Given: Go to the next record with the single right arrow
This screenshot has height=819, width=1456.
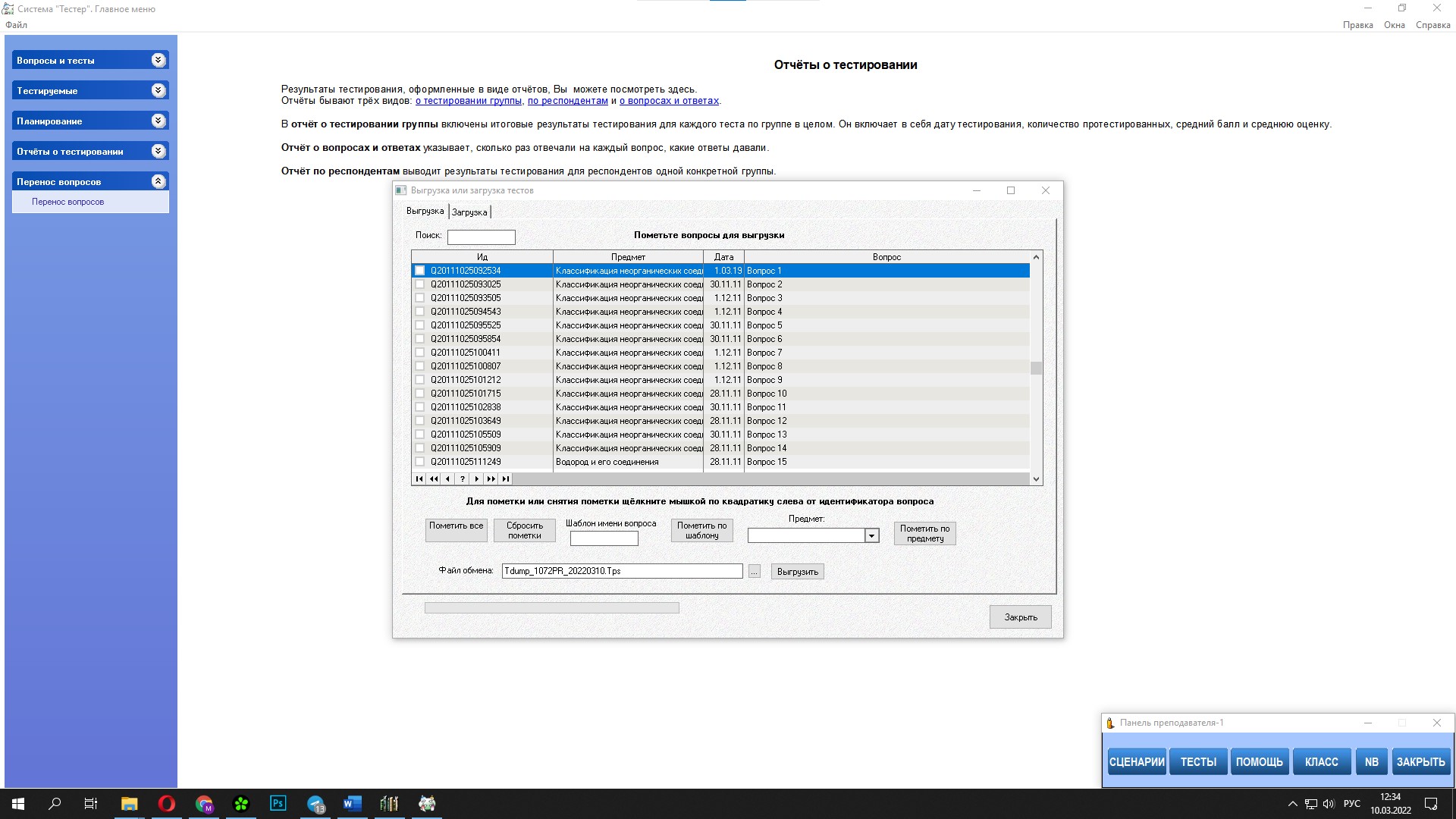Looking at the screenshot, I should (477, 479).
